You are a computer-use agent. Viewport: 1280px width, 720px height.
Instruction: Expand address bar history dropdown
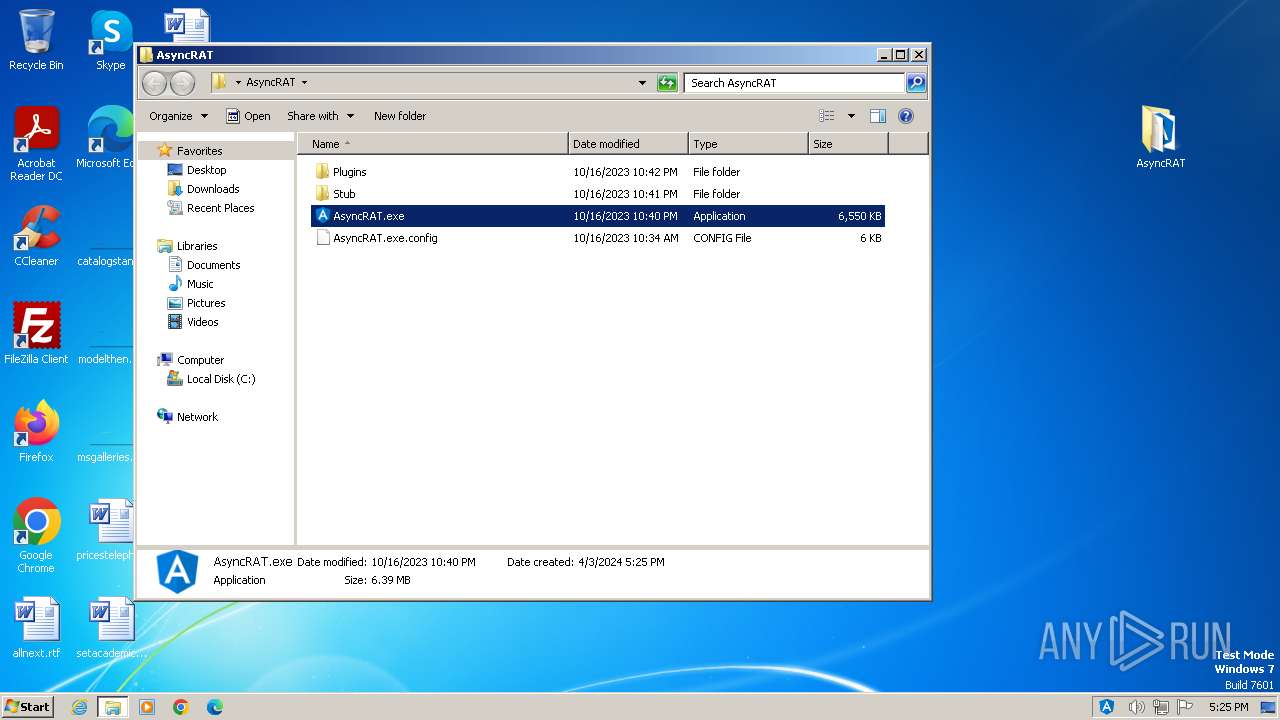coord(642,83)
